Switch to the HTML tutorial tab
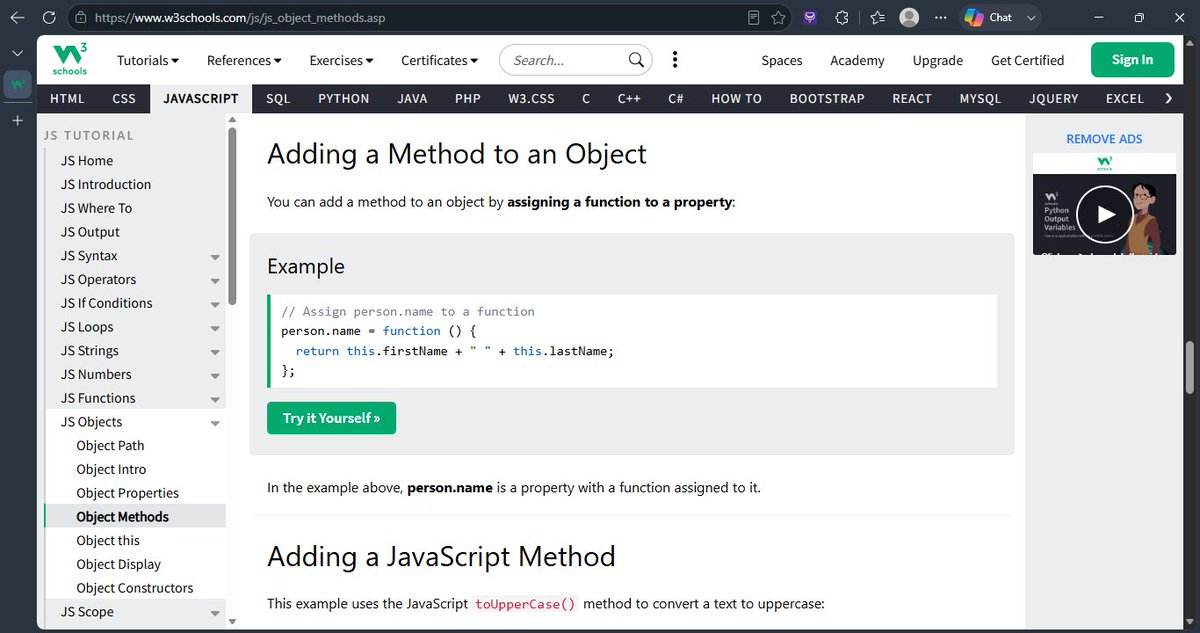Image resolution: width=1200 pixels, height=633 pixels. click(67, 98)
